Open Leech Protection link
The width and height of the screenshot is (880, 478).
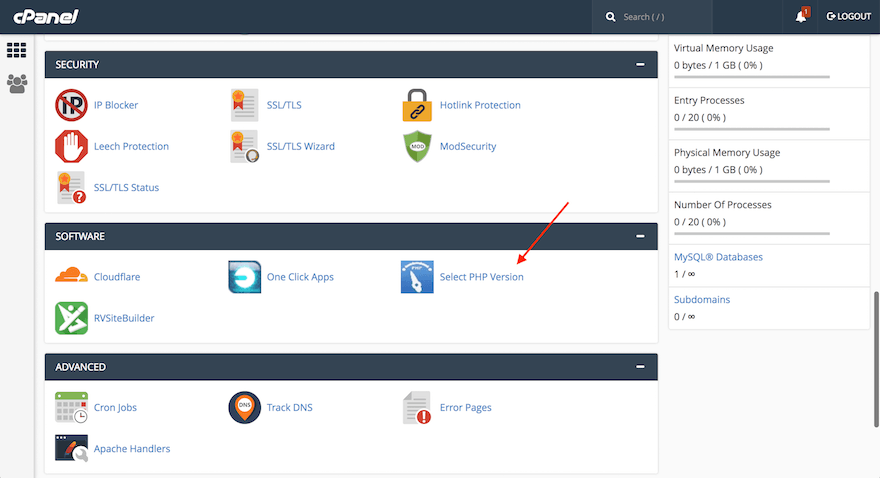coord(131,146)
